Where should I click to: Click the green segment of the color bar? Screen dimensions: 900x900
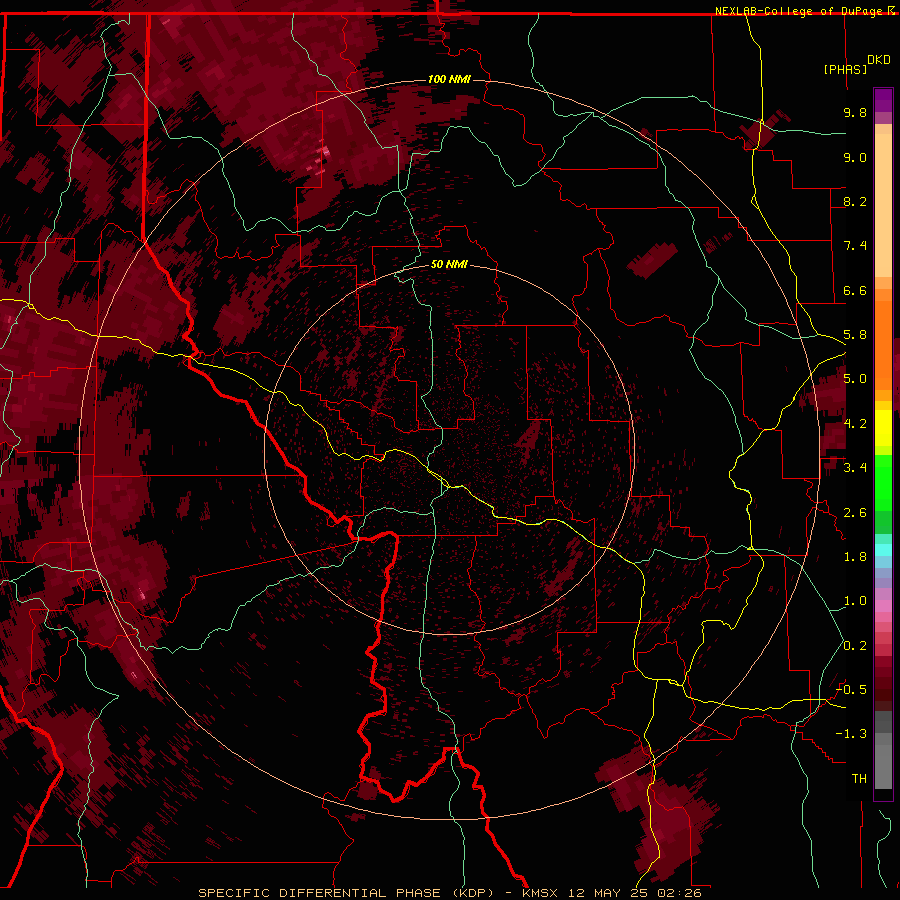[x=883, y=483]
